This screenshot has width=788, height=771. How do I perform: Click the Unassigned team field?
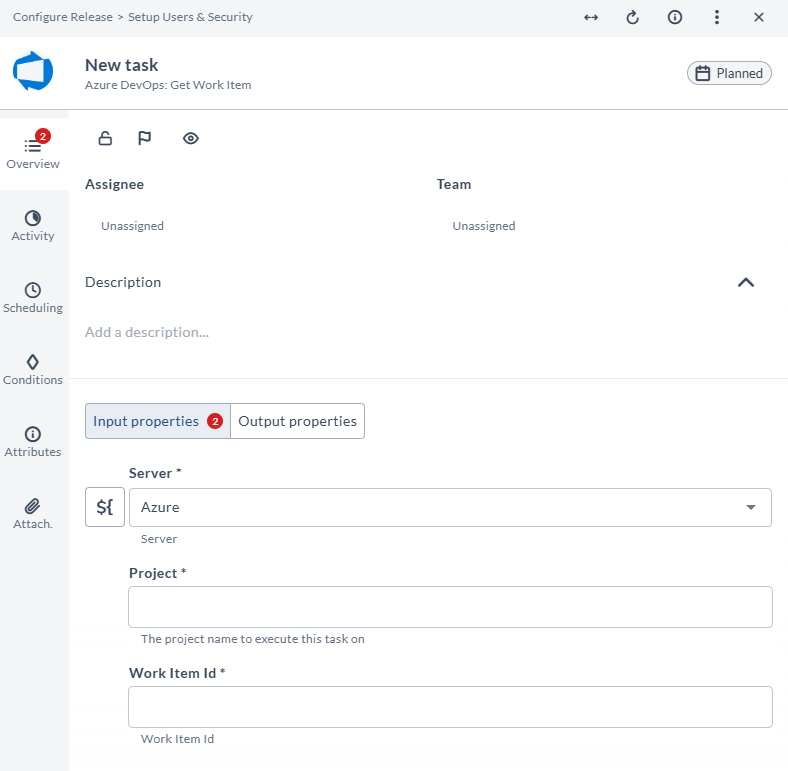point(483,226)
